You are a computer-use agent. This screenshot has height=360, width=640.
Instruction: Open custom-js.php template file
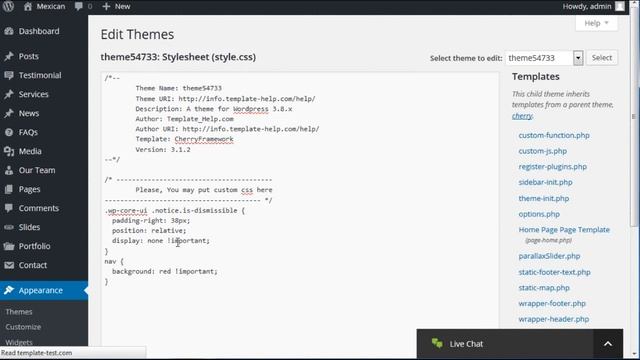(542, 151)
